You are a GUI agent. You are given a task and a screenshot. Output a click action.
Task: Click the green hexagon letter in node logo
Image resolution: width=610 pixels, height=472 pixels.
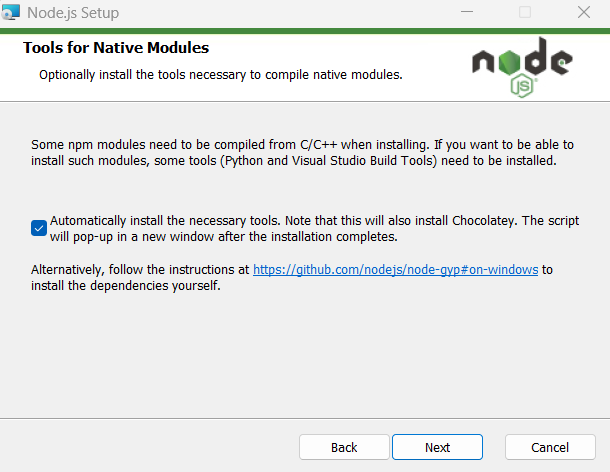click(509, 62)
